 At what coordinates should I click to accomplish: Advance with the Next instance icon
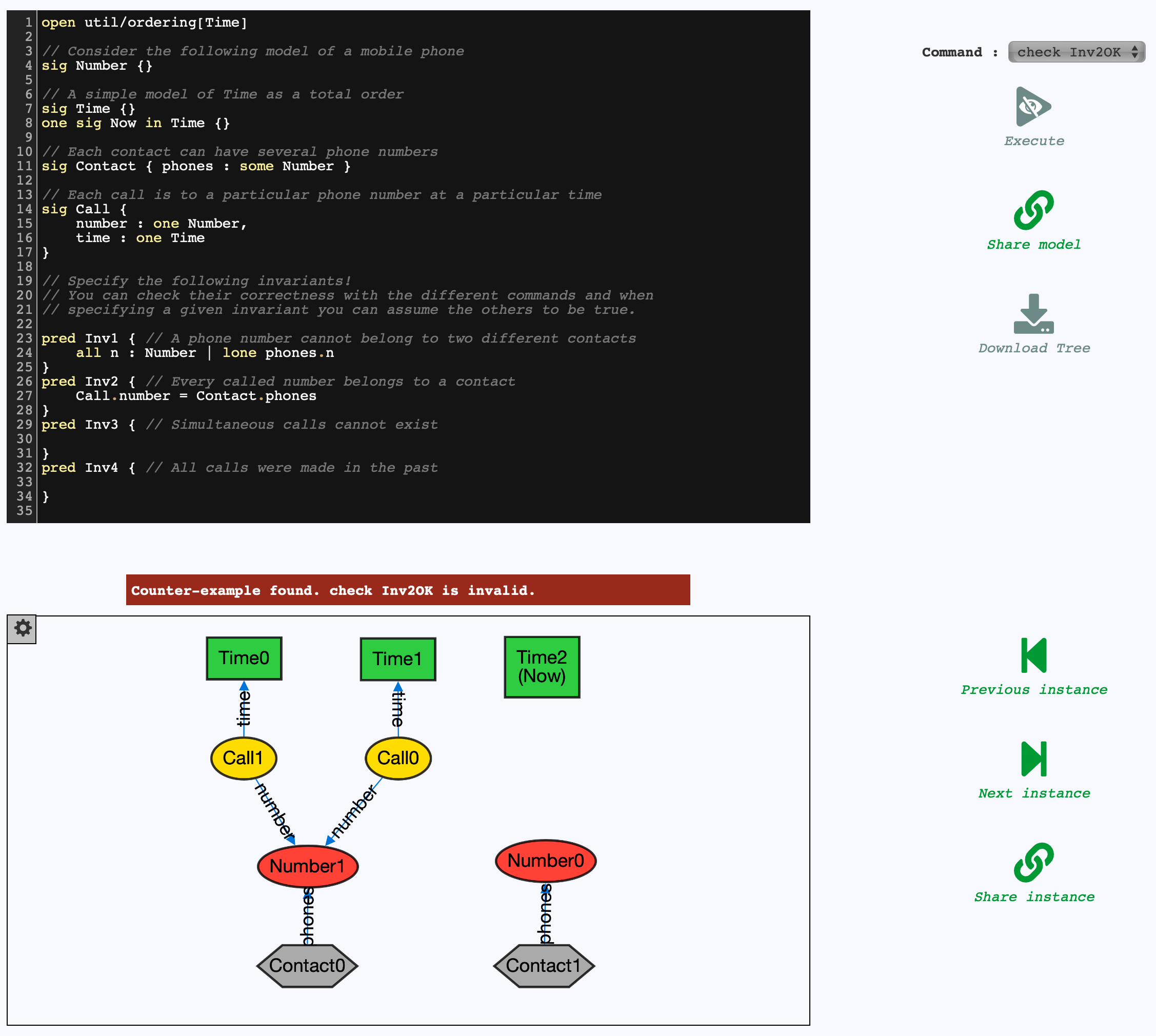tap(1033, 759)
